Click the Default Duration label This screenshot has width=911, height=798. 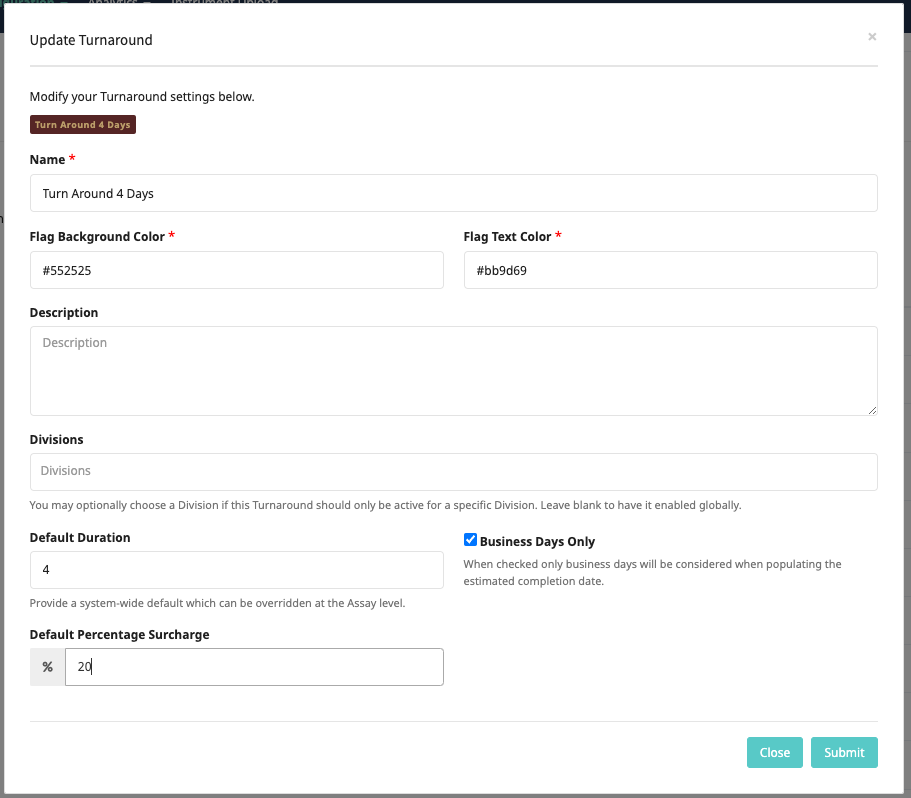point(80,538)
